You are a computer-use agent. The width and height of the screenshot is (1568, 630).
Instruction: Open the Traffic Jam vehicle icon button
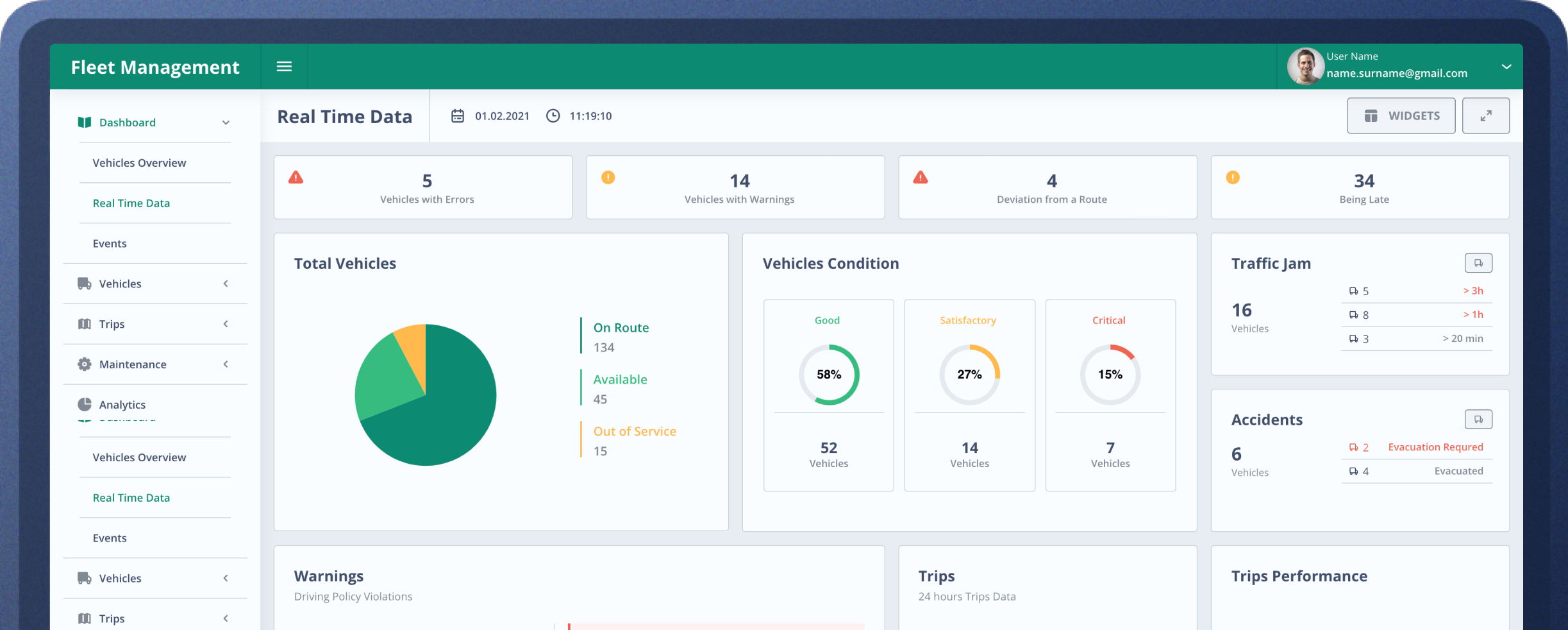(1478, 263)
